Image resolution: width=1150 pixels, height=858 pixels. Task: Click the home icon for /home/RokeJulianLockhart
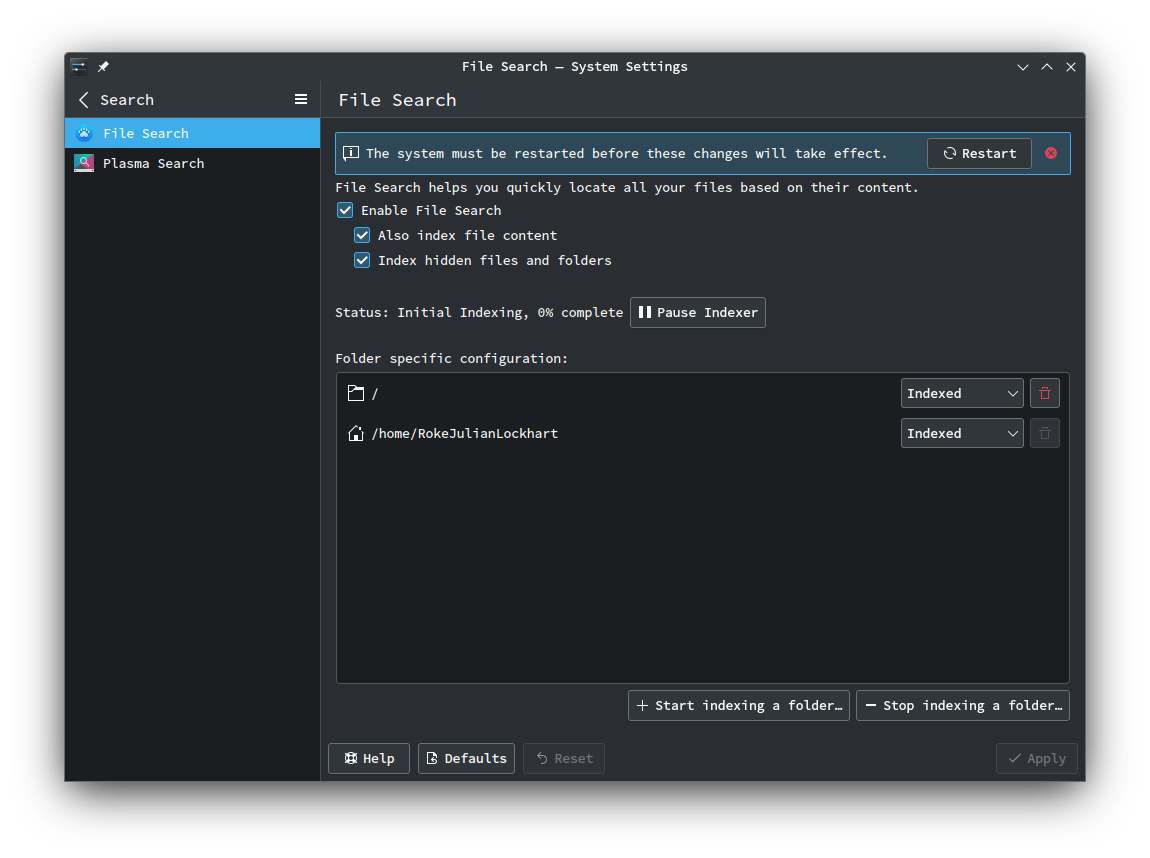click(355, 433)
